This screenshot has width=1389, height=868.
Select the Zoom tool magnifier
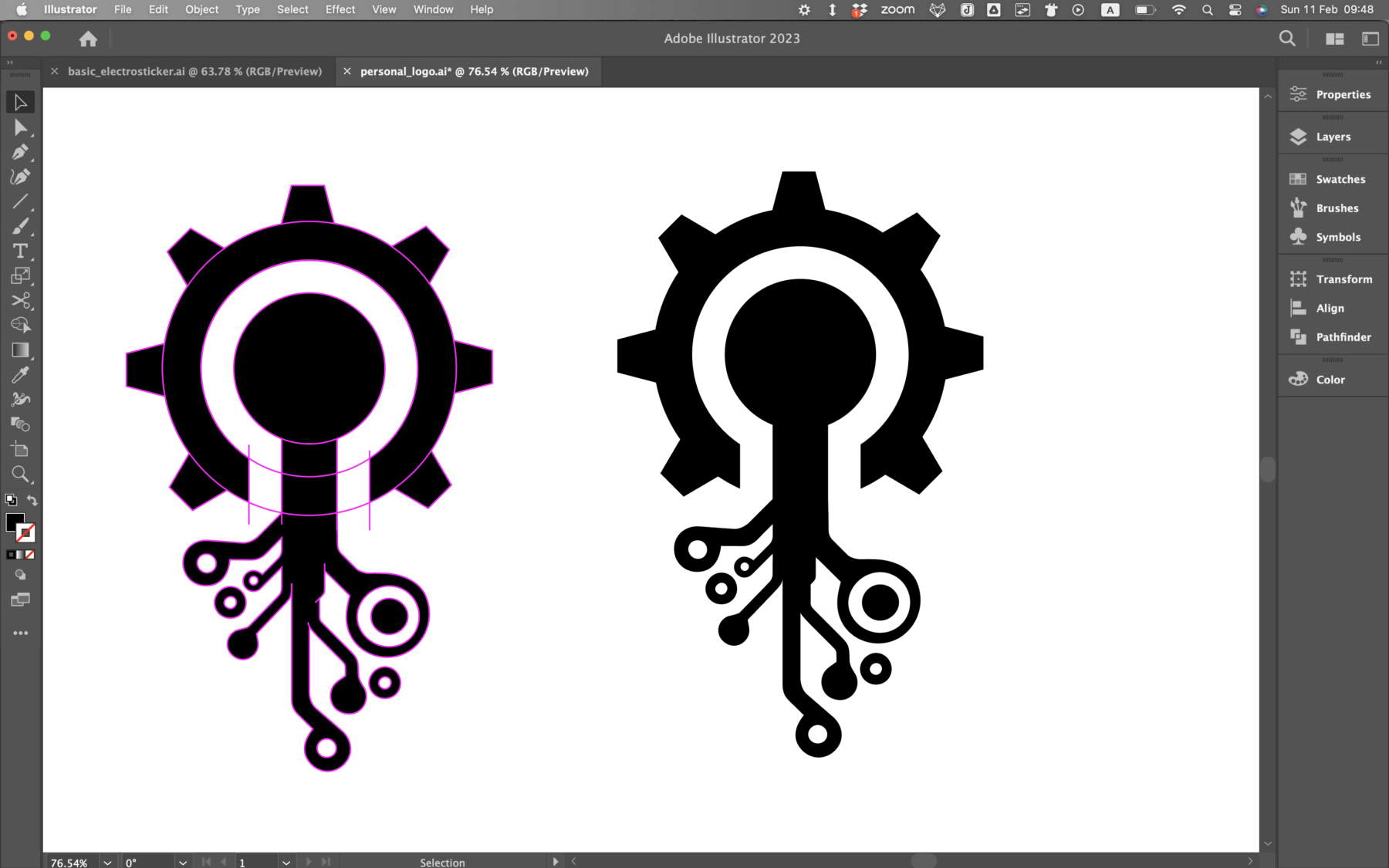[20, 474]
